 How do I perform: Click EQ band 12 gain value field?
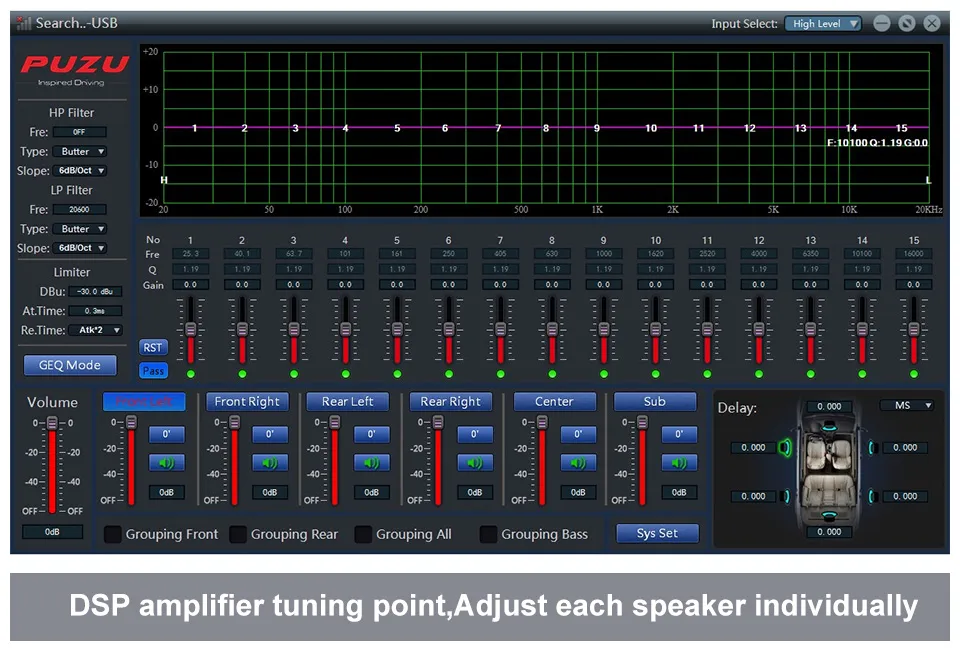[759, 285]
